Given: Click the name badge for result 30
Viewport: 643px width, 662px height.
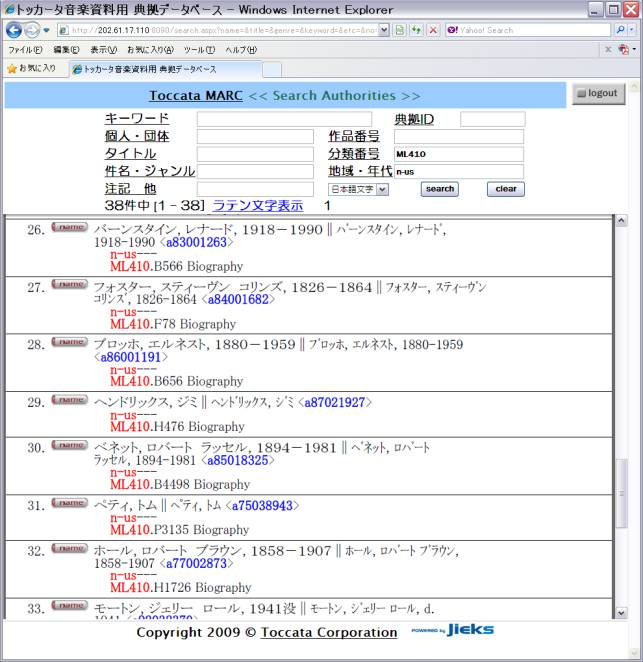Looking at the screenshot, I should coord(70,445).
